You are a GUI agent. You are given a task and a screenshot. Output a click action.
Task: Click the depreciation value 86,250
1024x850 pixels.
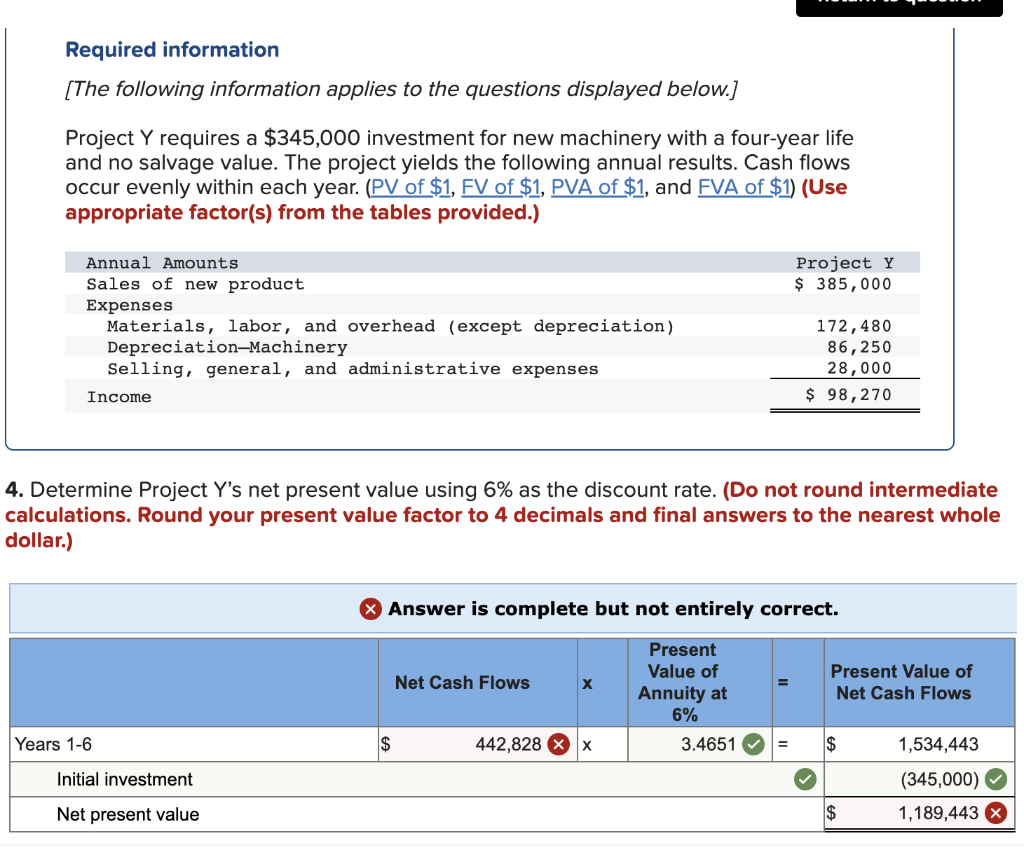859,347
